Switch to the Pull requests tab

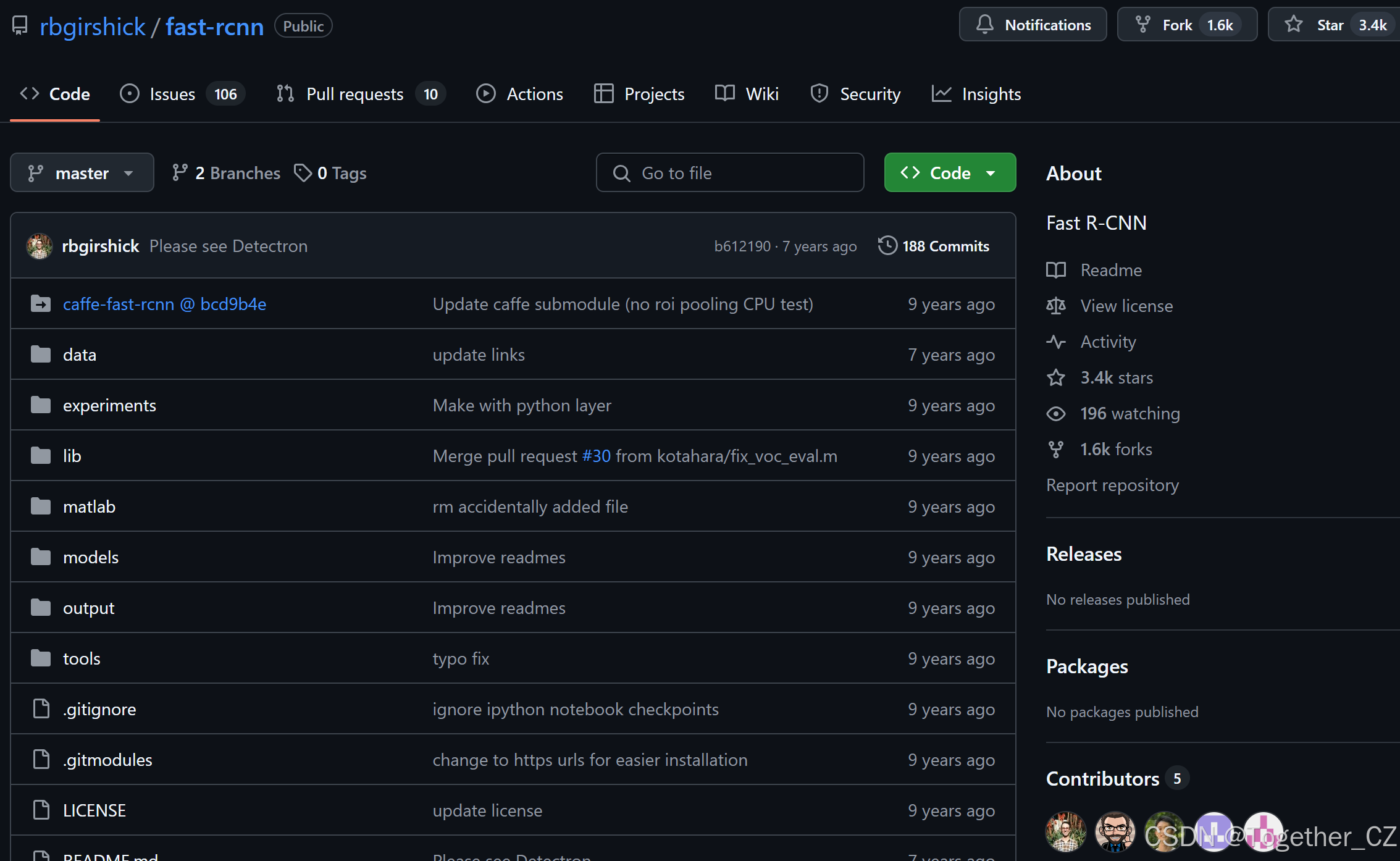[x=354, y=94]
